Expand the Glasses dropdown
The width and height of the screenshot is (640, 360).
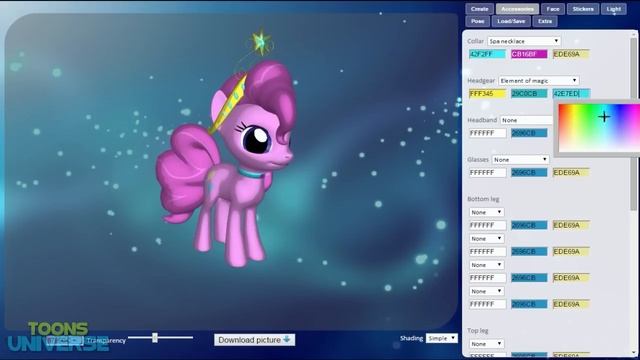[x=520, y=160]
